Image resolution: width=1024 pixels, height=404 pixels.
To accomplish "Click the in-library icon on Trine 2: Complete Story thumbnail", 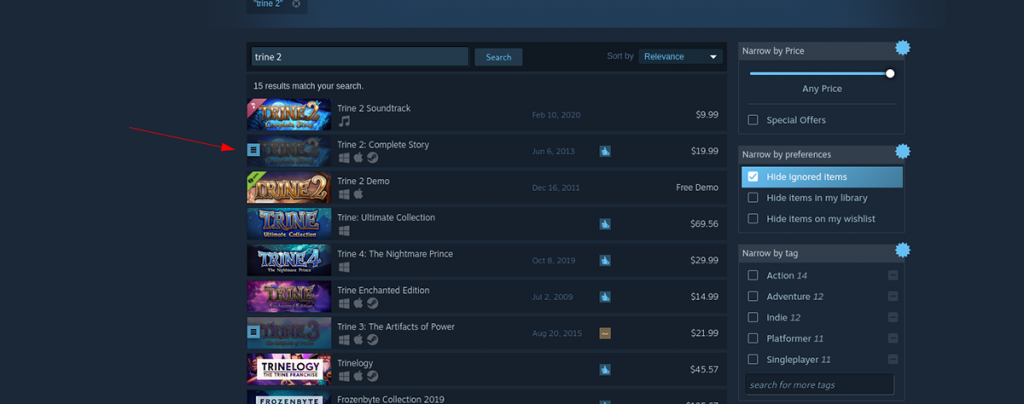I will point(253,150).
